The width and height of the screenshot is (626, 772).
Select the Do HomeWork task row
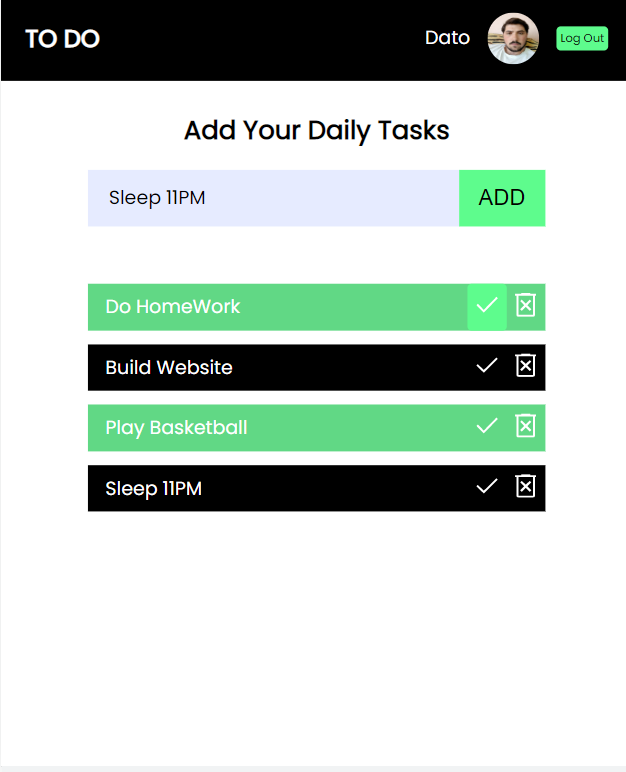pos(317,307)
